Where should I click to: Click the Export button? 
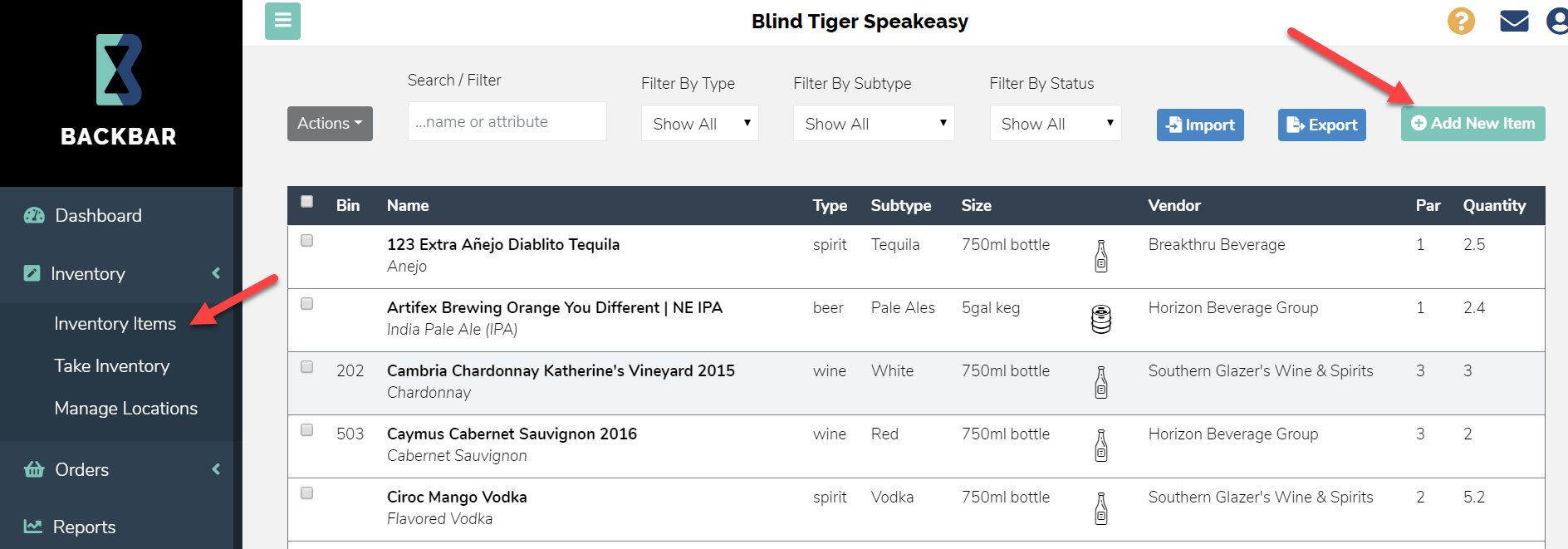(x=1321, y=125)
